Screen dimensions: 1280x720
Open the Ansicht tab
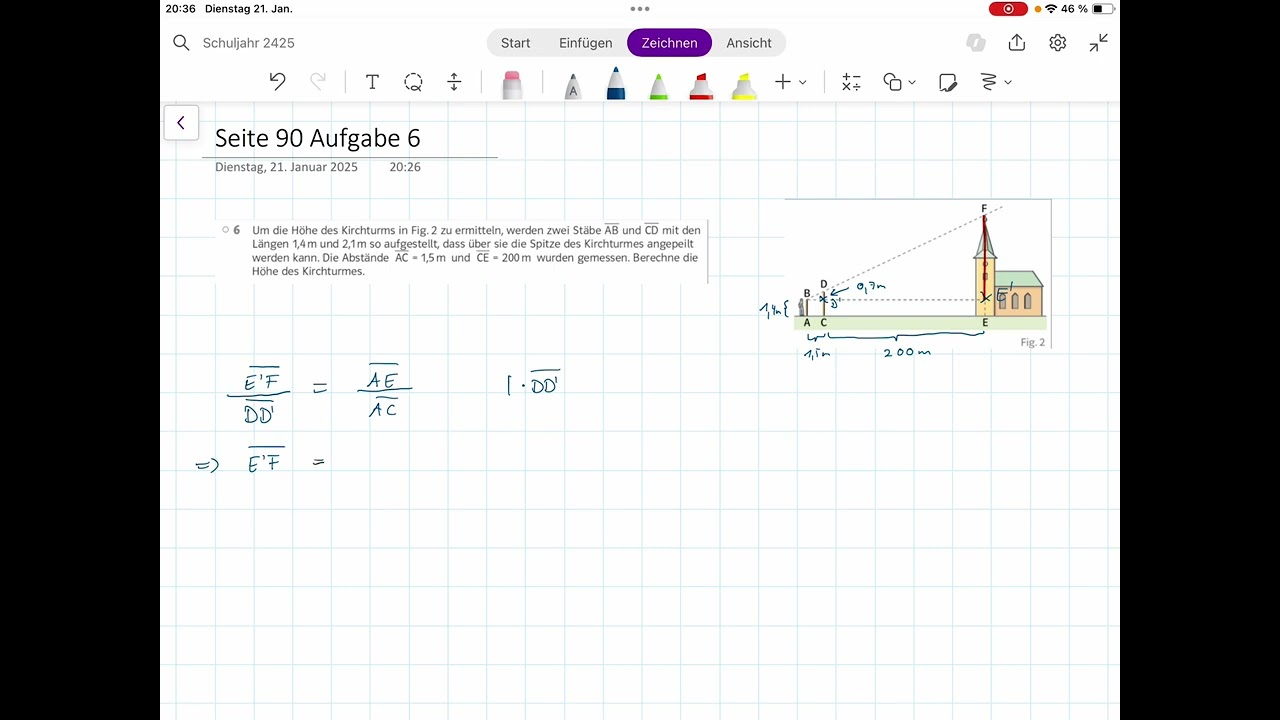749,43
